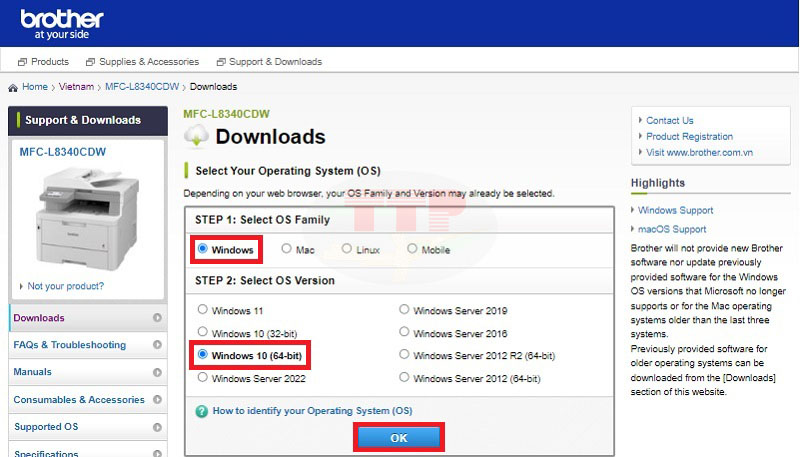Screen dimensions: 800x457
Task: Click the Not your product? link
Action: (x=65, y=286)
